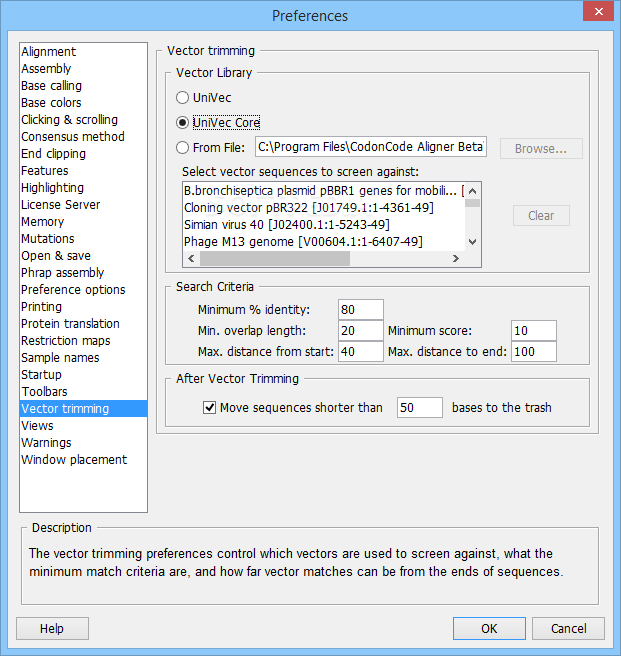This screenshot has height=656, width=621.
Task: Select Memory category
Action: (x=83, y=222)
